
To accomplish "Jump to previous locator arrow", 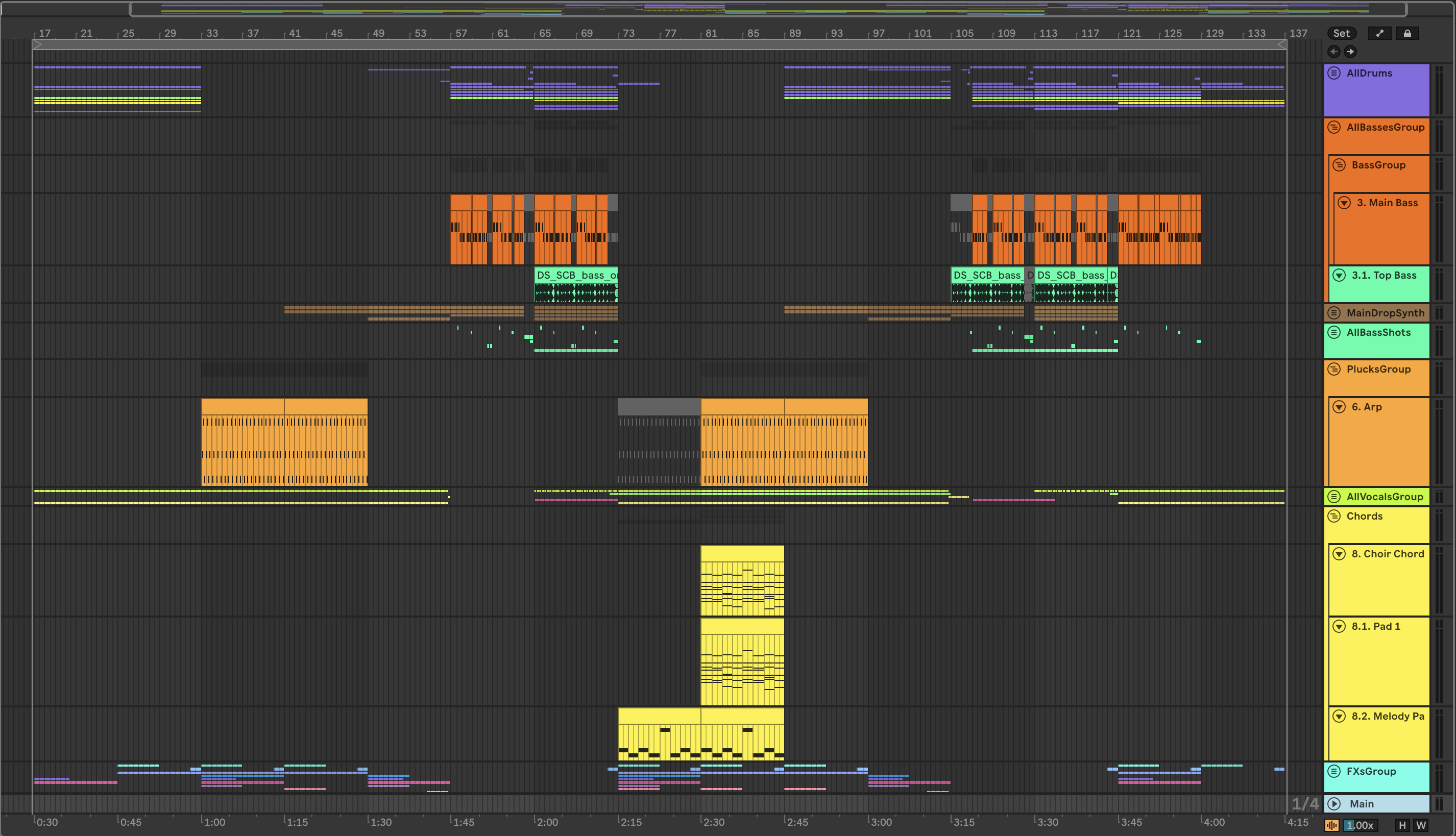I will click(x=1333, y=52).
